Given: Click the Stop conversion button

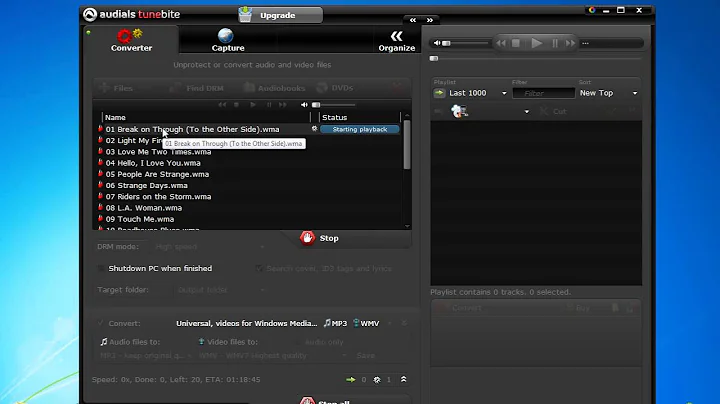Looking at the screenshot, I should [x=321, y=238].
